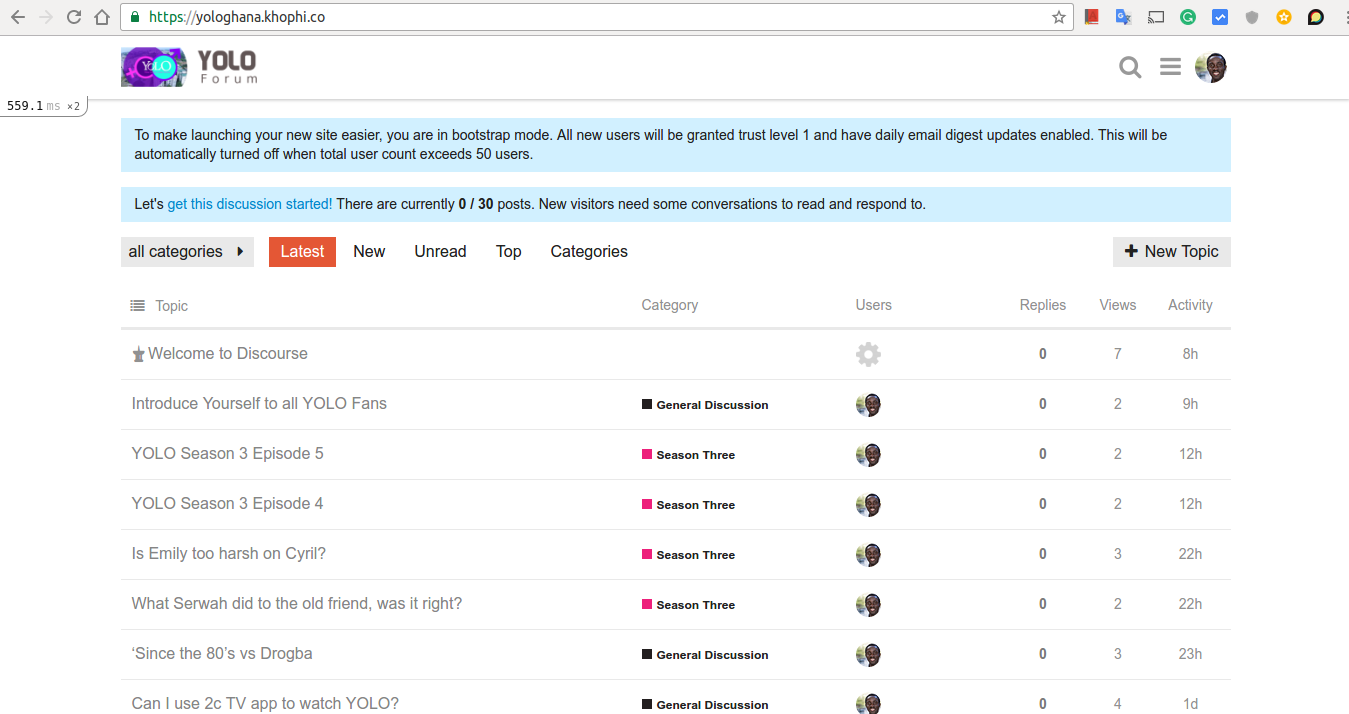Follow the 'get this discussion started!' link
This screenshot has height=714, width=1349.
point(249,204)
